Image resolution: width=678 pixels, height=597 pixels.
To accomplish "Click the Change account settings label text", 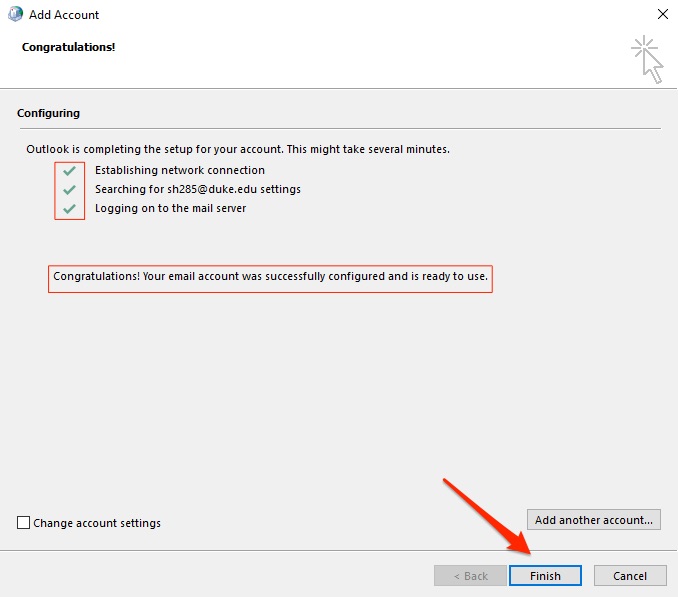I will coord(97,523).
